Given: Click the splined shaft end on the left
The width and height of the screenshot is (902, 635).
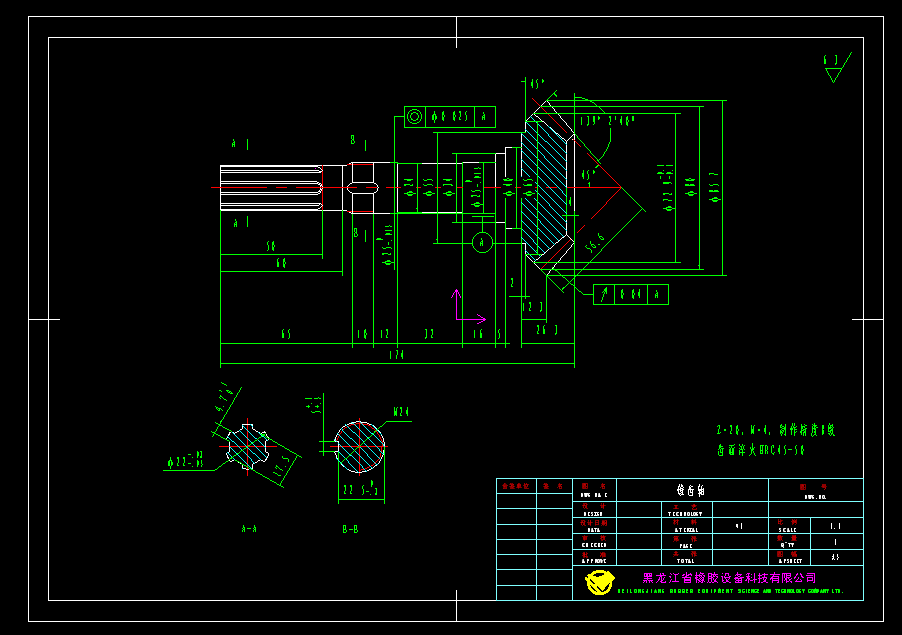Looking at the screenshot, I should tap(271, 188).
